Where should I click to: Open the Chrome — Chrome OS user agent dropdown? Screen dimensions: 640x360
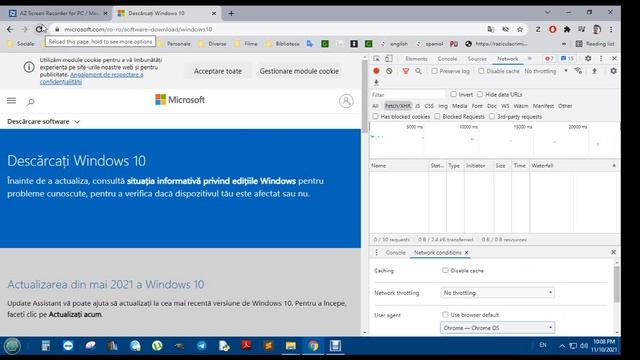click(497, 328)
